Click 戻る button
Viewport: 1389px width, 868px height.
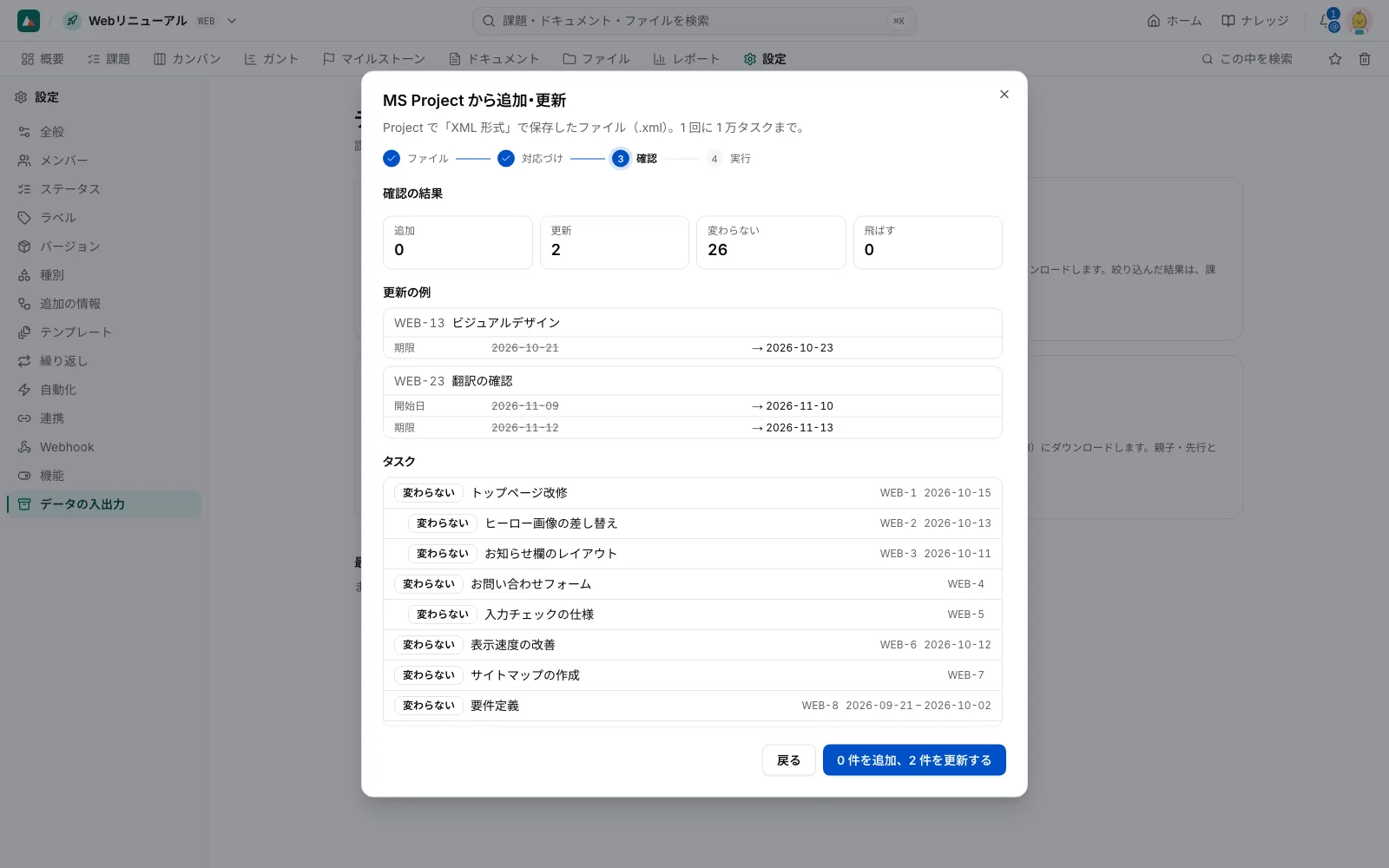[x=788, y=760]
